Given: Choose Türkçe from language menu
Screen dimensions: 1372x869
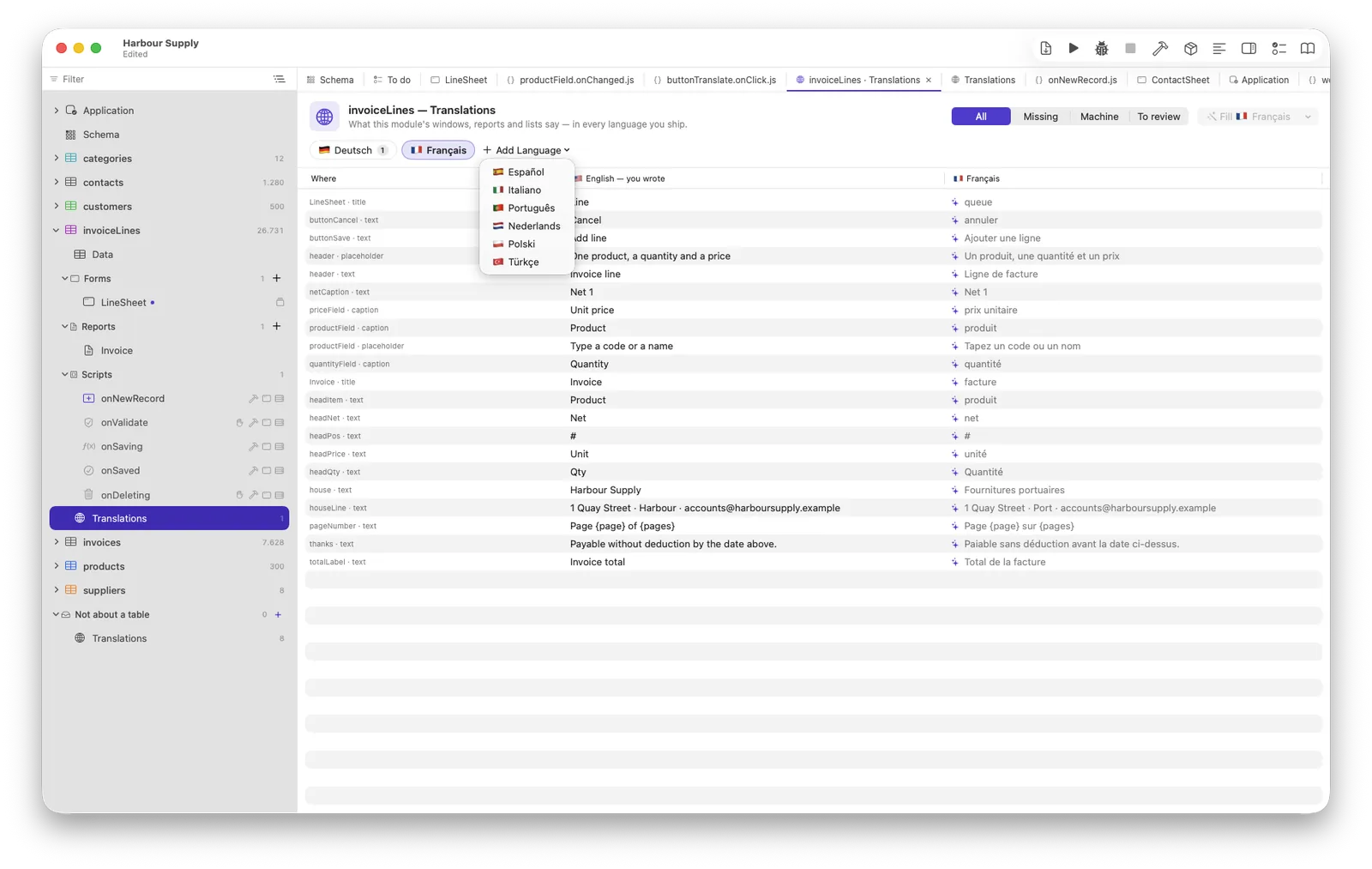Looking at the screenshot, I should (x=527, y=262).
